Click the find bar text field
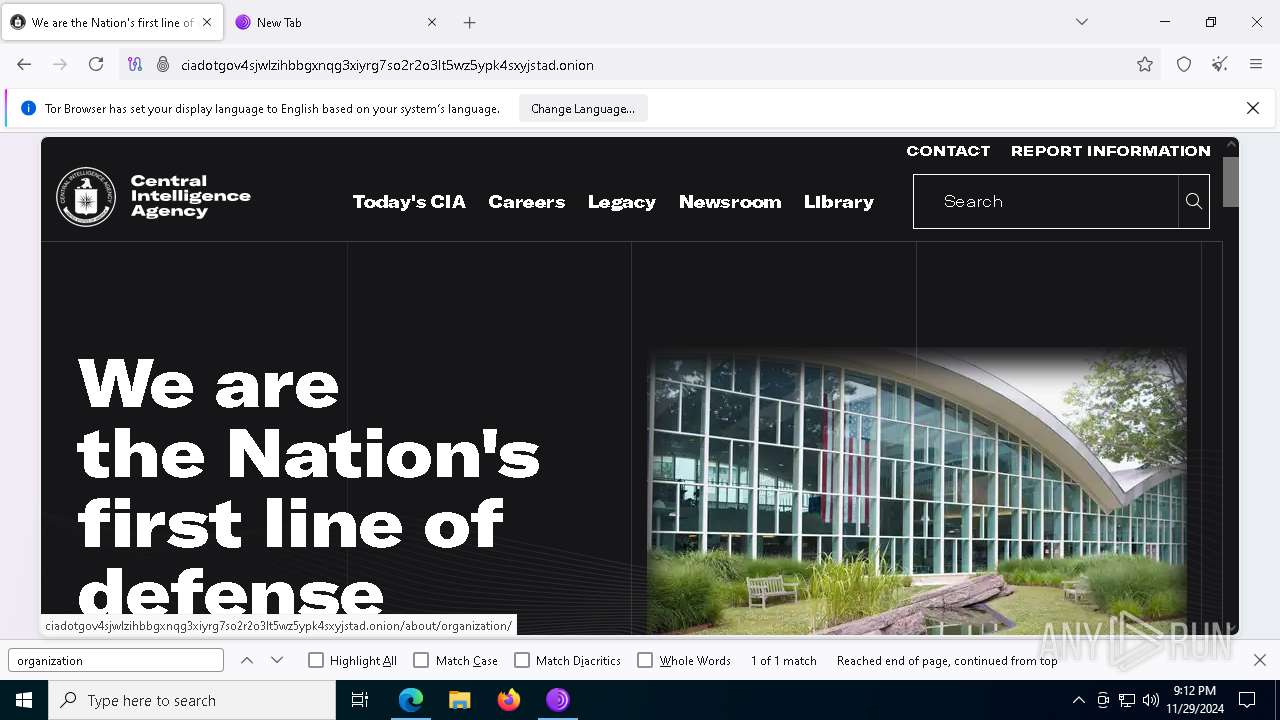Viewport: 1280px width, 720px height. 116,660
